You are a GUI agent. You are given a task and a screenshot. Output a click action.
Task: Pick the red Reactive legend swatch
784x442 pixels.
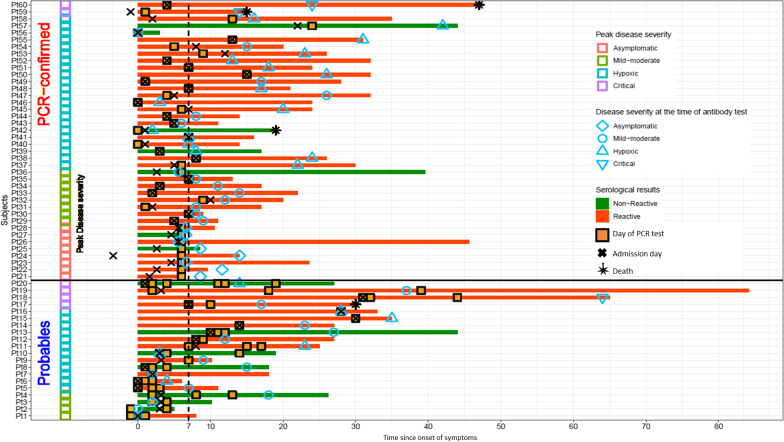[x=602, y=216]
